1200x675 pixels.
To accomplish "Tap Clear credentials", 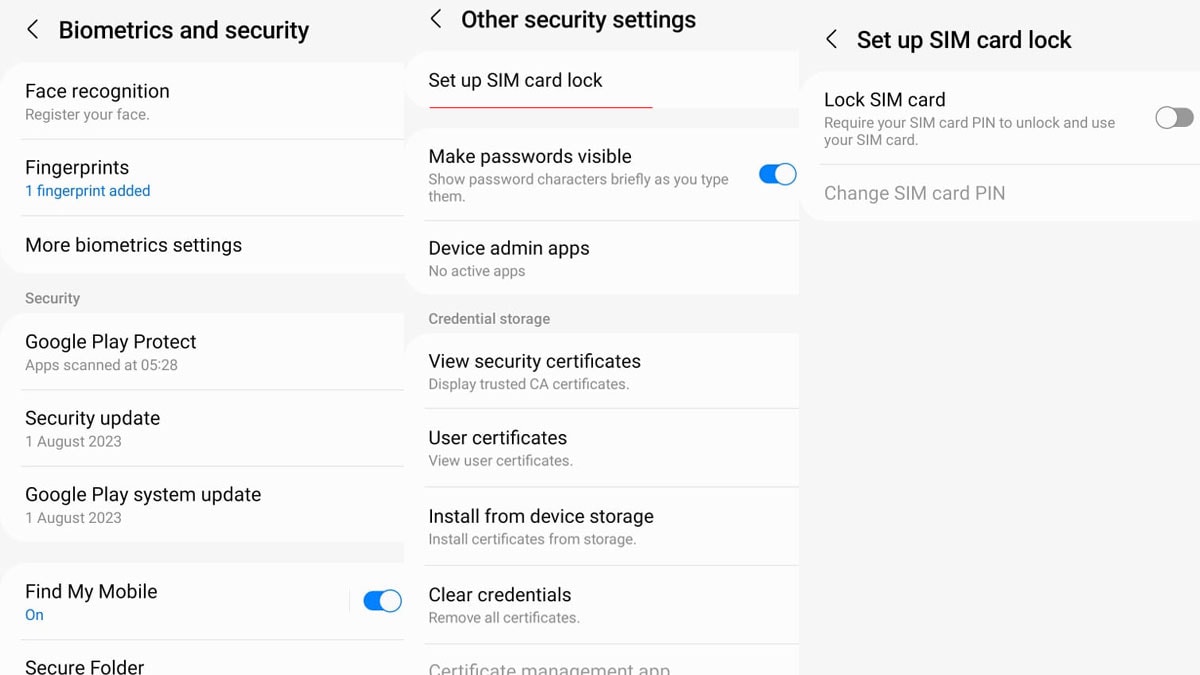I will [602, 604].
